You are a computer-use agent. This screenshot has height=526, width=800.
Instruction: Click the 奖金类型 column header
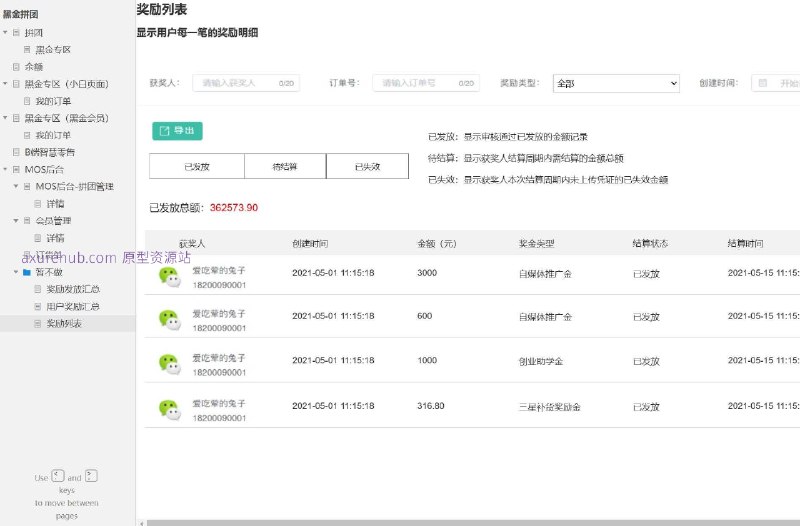pos(536,244)
